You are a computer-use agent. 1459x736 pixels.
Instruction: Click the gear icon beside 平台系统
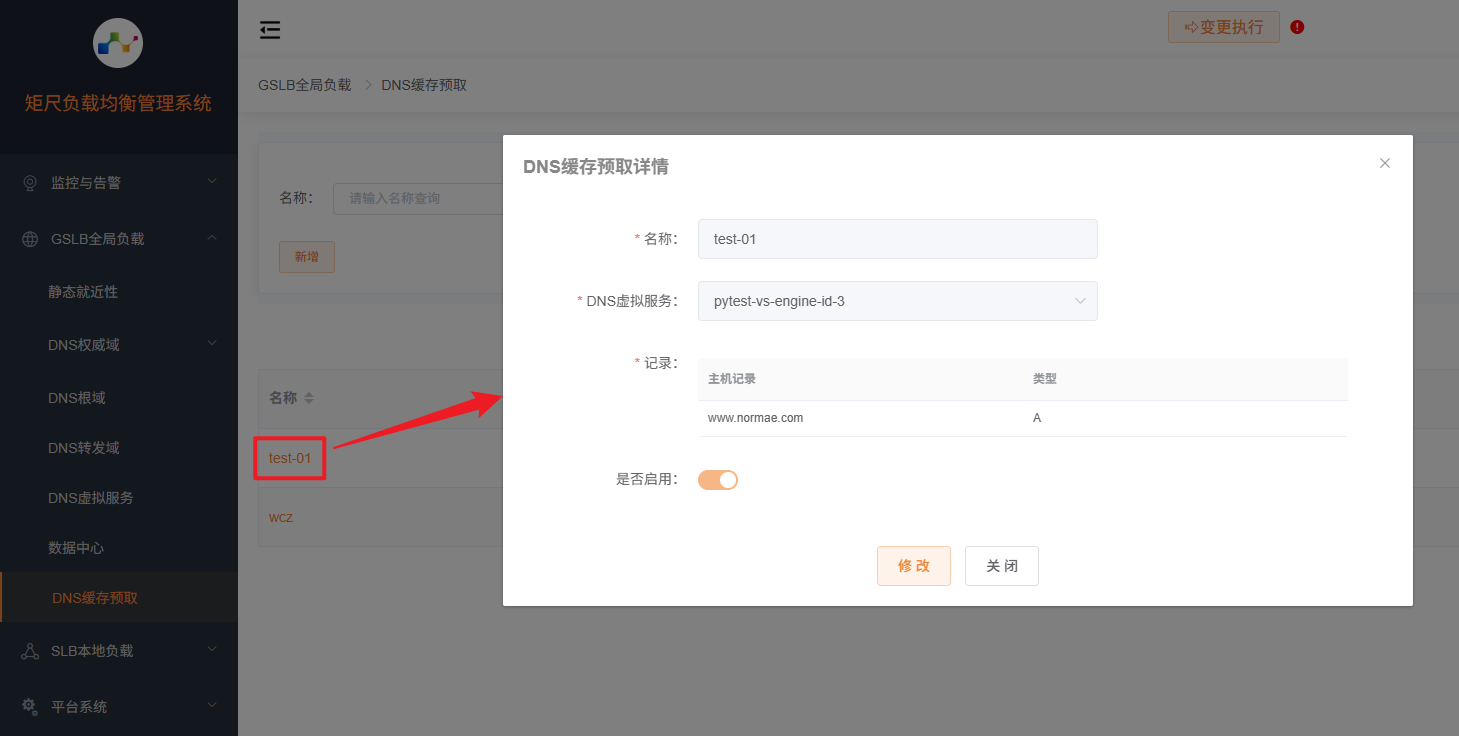(x=29, y=706)
